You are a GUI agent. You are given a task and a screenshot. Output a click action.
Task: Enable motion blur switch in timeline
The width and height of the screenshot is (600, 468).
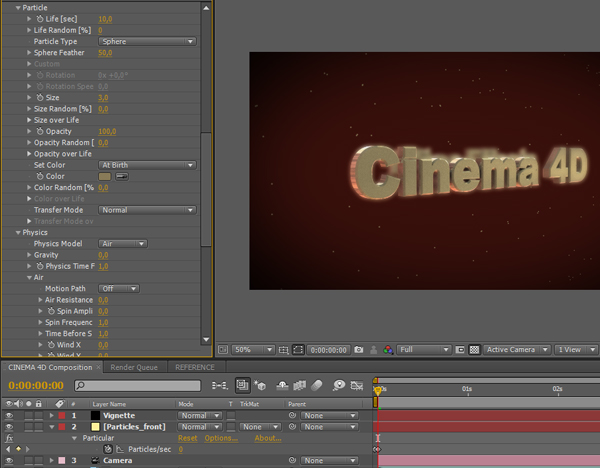pos(317,385)
